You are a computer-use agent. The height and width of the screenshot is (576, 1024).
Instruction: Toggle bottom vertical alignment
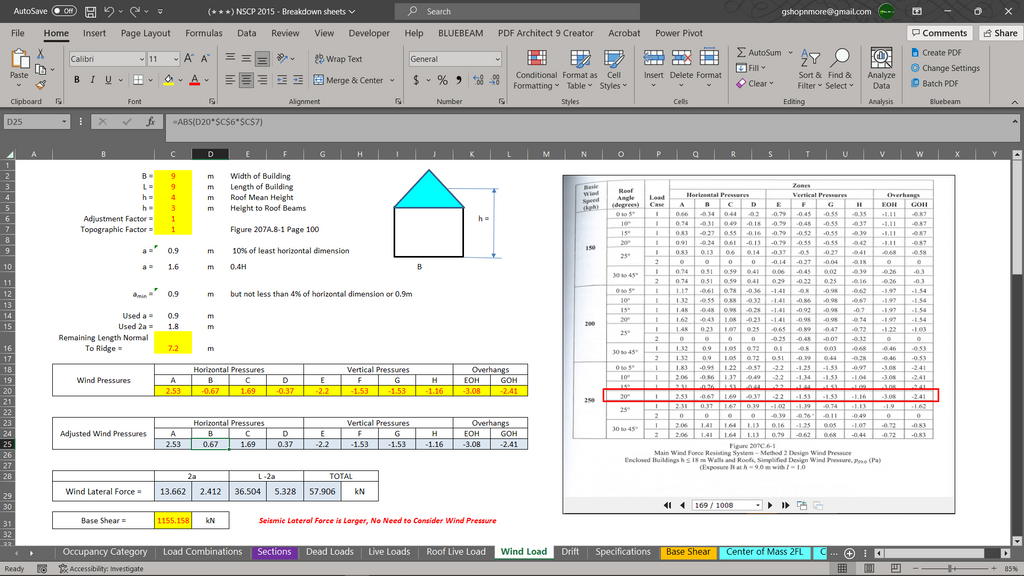[x=262, y=59]
